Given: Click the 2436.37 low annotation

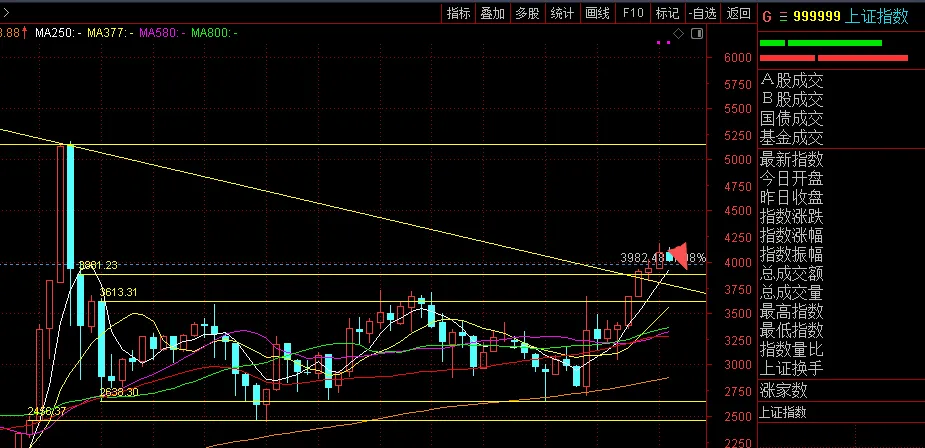Looking at the screenshot, I should tap(47, 411).
